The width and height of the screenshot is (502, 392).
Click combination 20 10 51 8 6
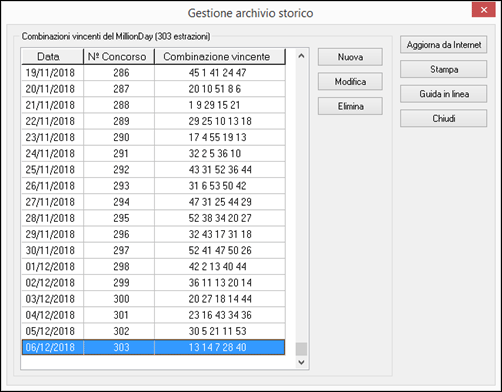coord(215,89)
